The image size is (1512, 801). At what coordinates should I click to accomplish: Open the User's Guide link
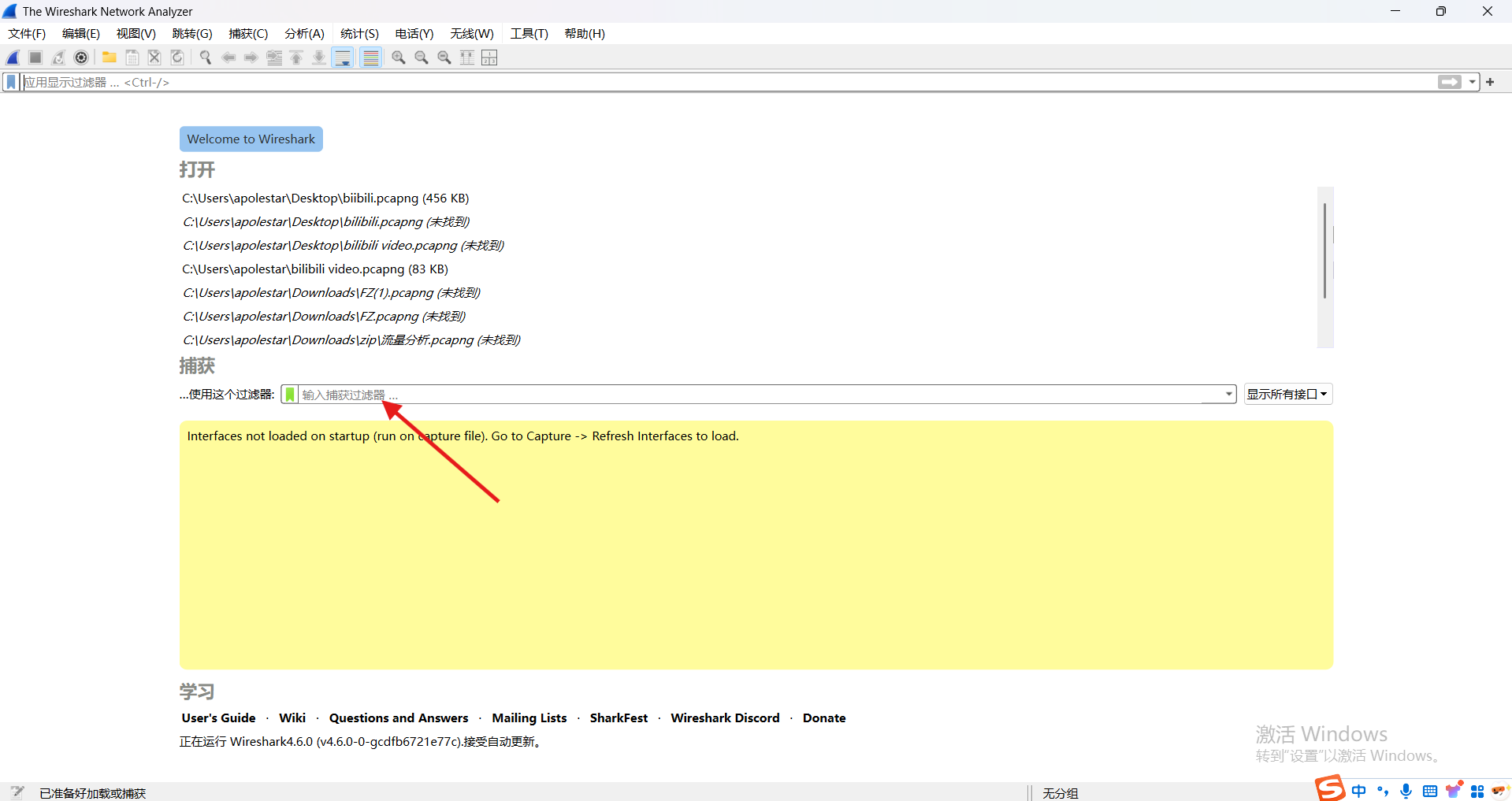(x=218, y=718)
